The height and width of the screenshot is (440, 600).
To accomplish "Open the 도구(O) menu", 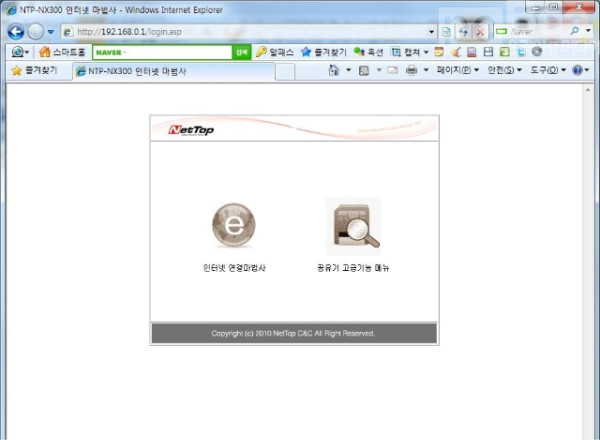I will 548,70.
